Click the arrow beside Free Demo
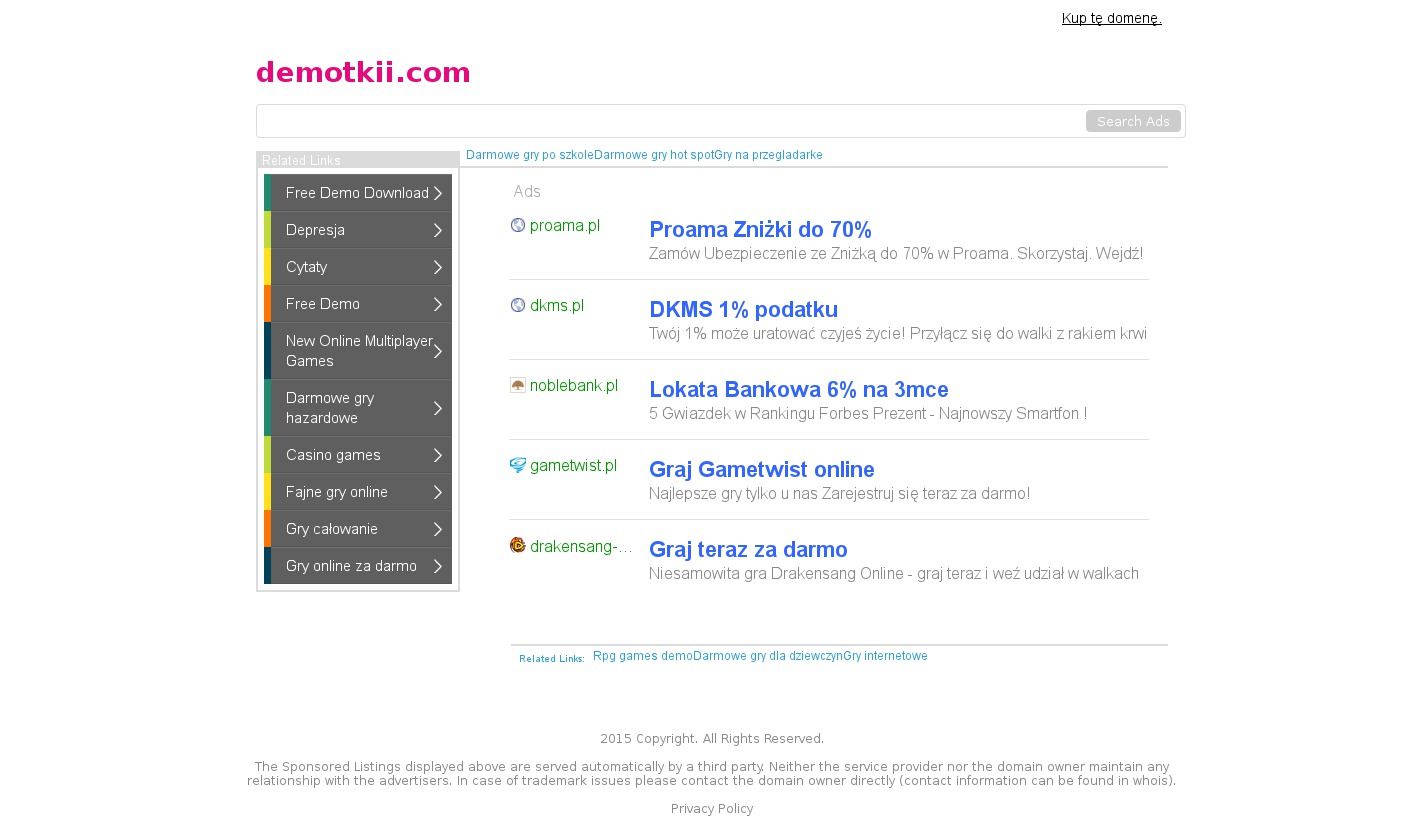Image resolution: width=1424 pixels, height=816 pixels. [438, 304]
